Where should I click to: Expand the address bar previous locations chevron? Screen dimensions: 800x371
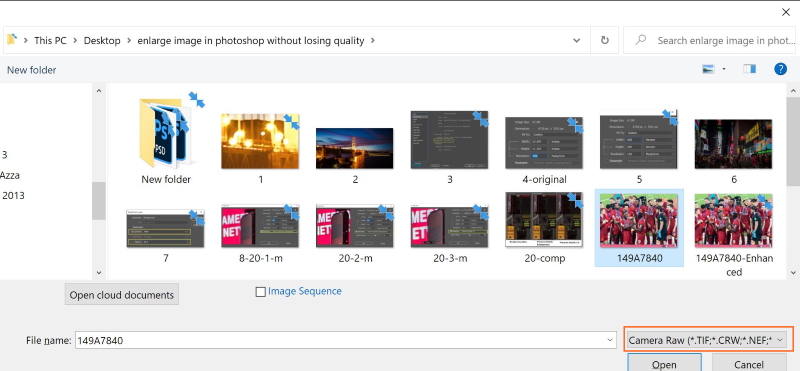tap(577, 40)
